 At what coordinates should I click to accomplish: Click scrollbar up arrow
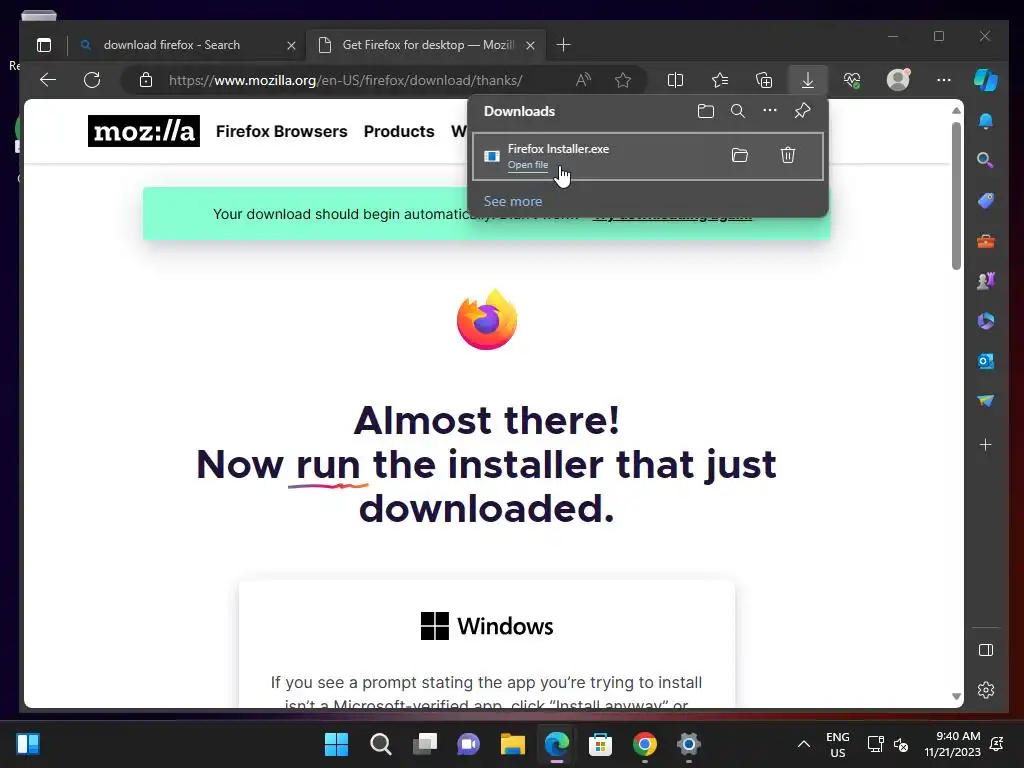tap(956, 110)
